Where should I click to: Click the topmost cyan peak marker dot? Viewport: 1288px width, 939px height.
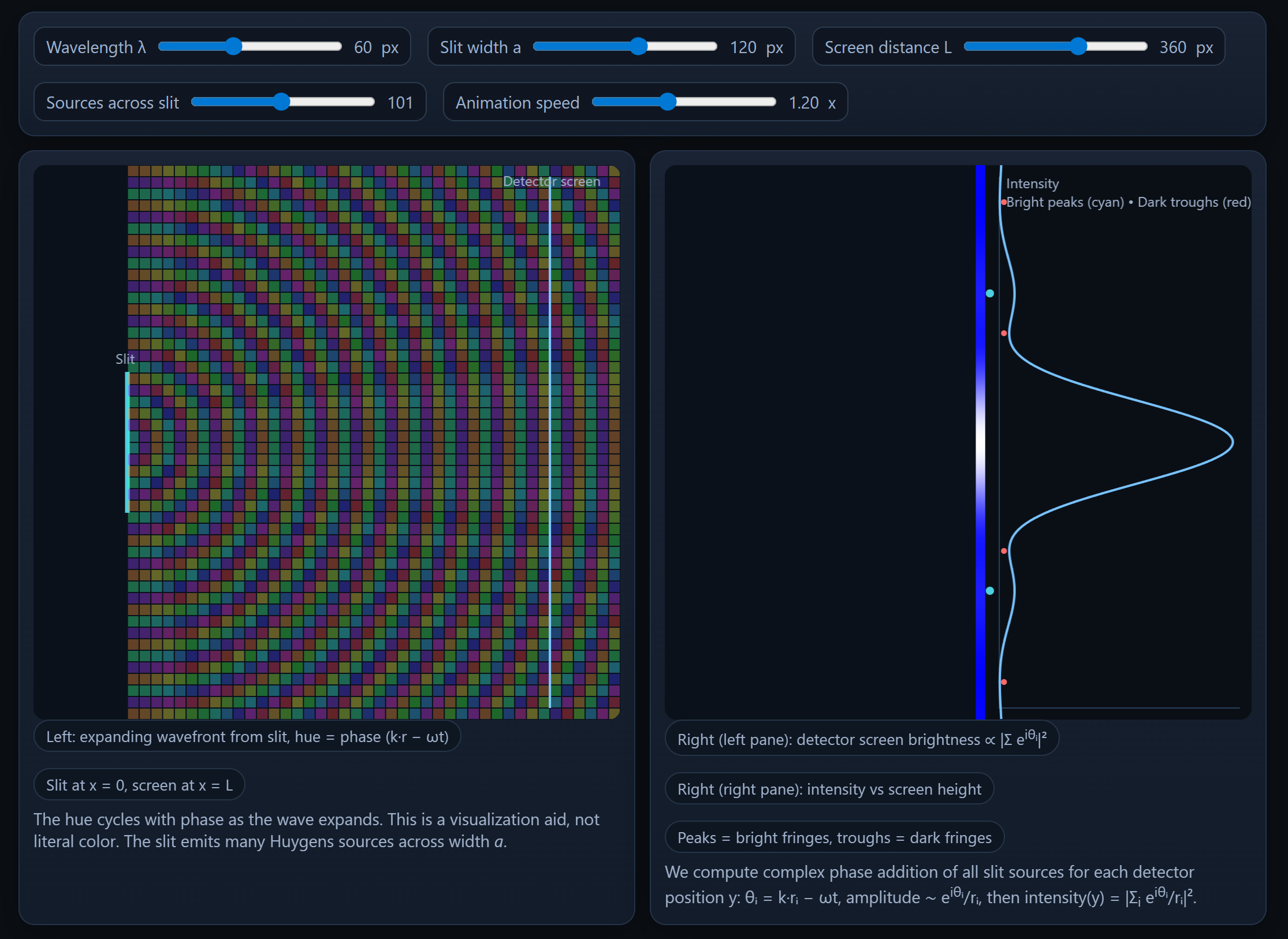(x=990, y=293)
